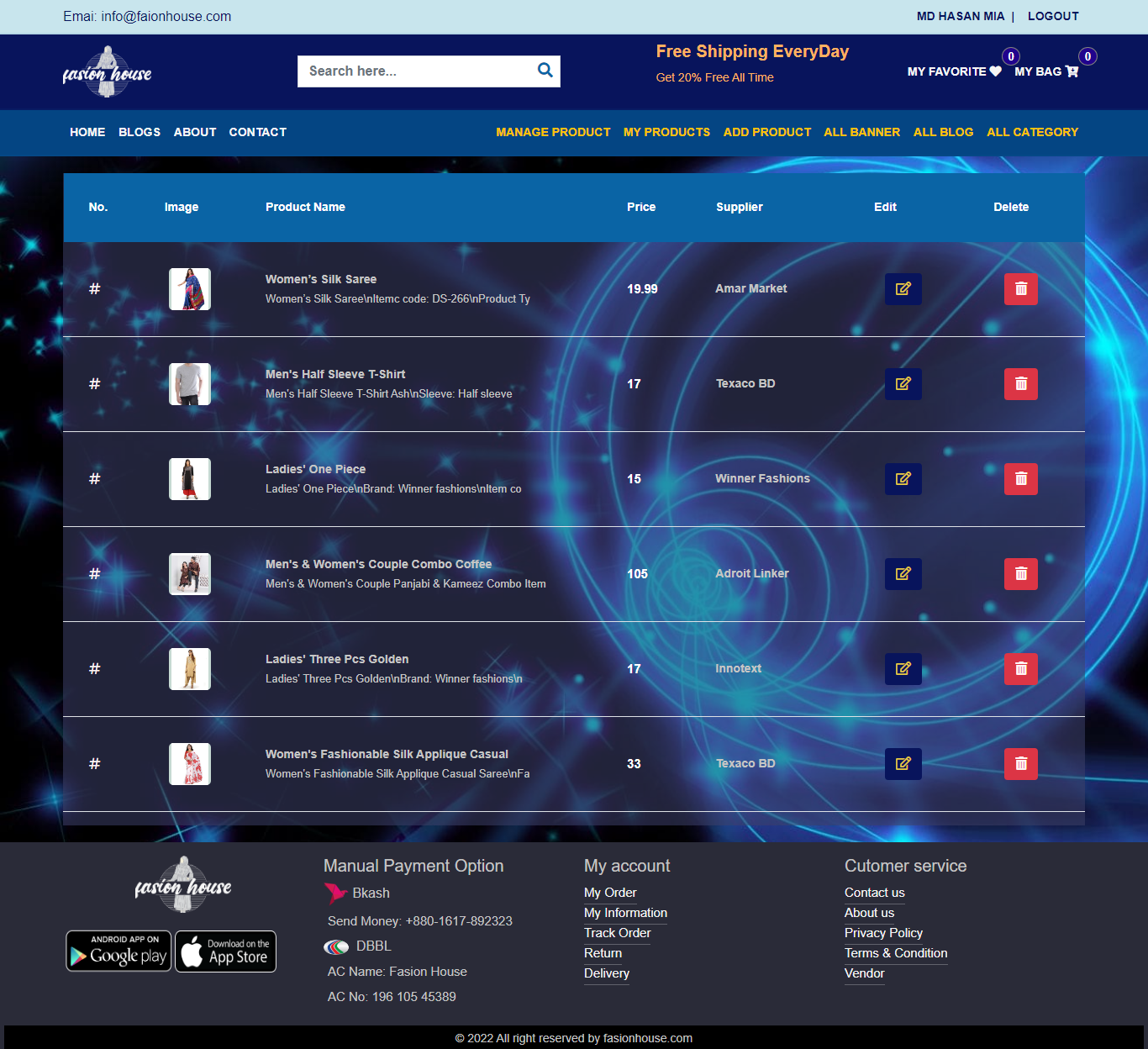Delete the Women's Fashionable Silk Applique product
Screen dimensions: 1148x1049
coord(1020,764)
